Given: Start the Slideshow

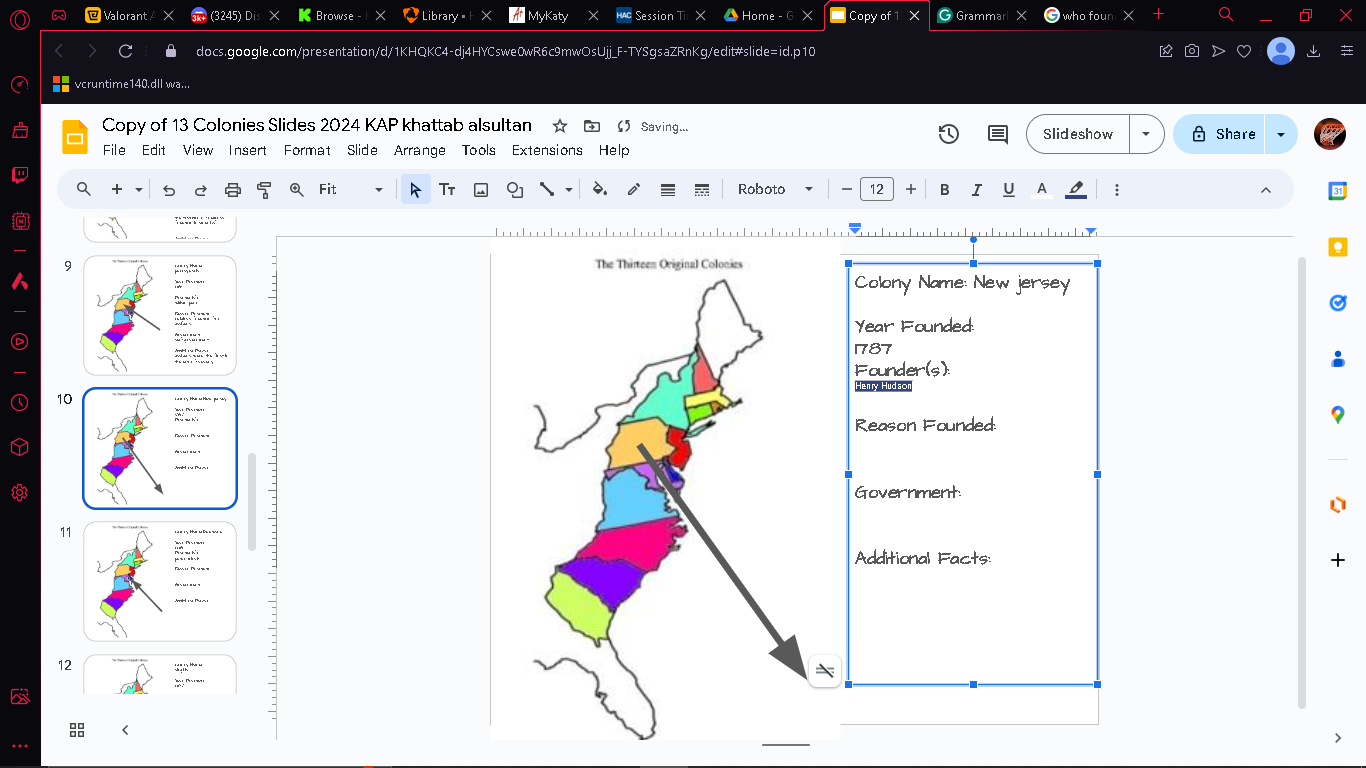Looking at the screenshot, I should pyautogui.click(x=1078, y=134).
